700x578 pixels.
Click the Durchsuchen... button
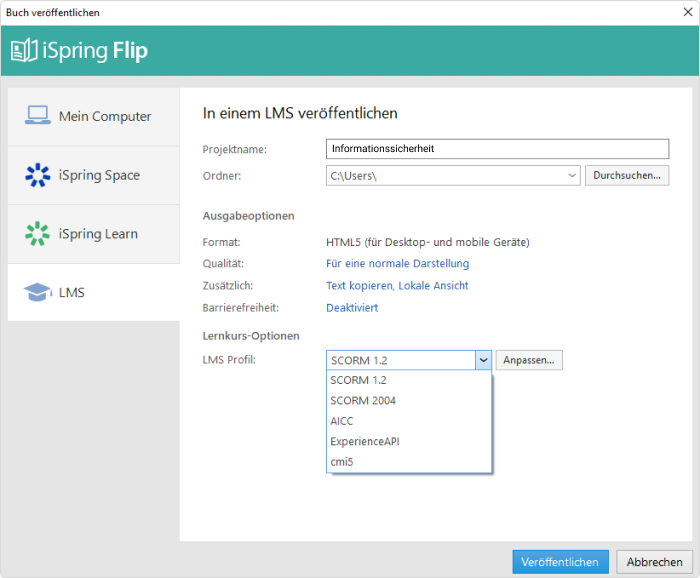point(627,175)
